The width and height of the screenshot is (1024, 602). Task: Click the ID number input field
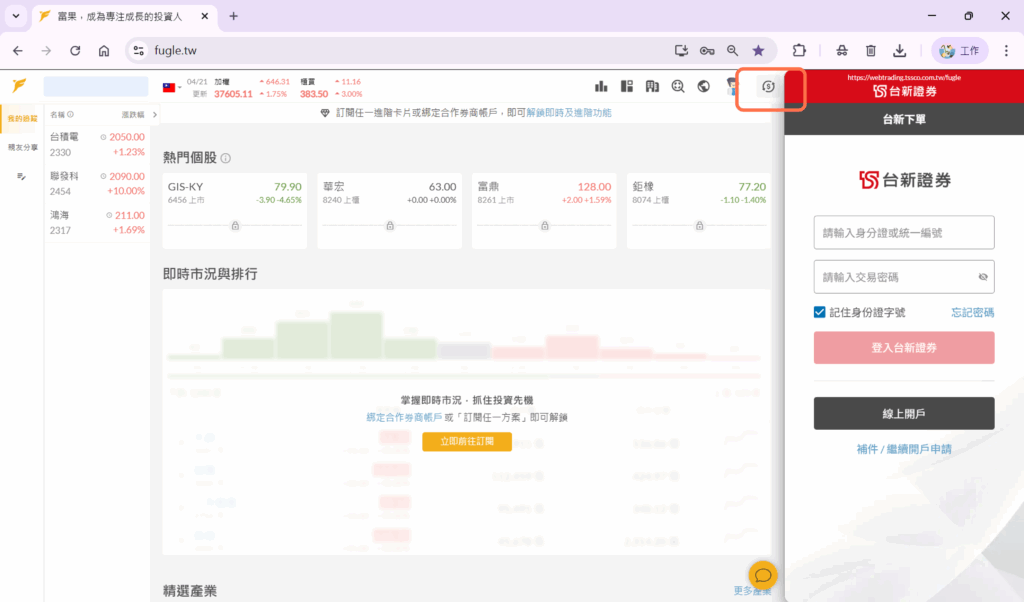click(x=904, y=233)
